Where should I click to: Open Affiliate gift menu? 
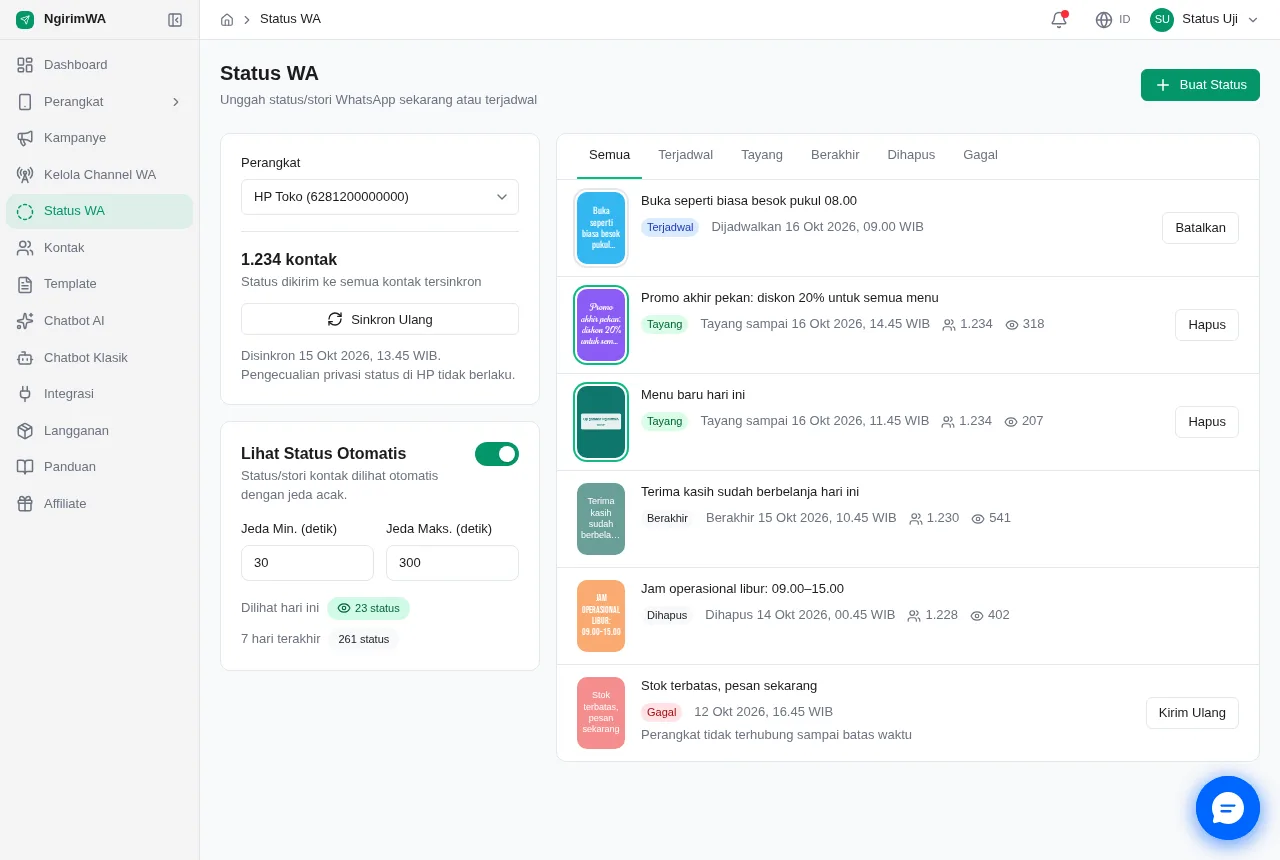coord(99,504)
